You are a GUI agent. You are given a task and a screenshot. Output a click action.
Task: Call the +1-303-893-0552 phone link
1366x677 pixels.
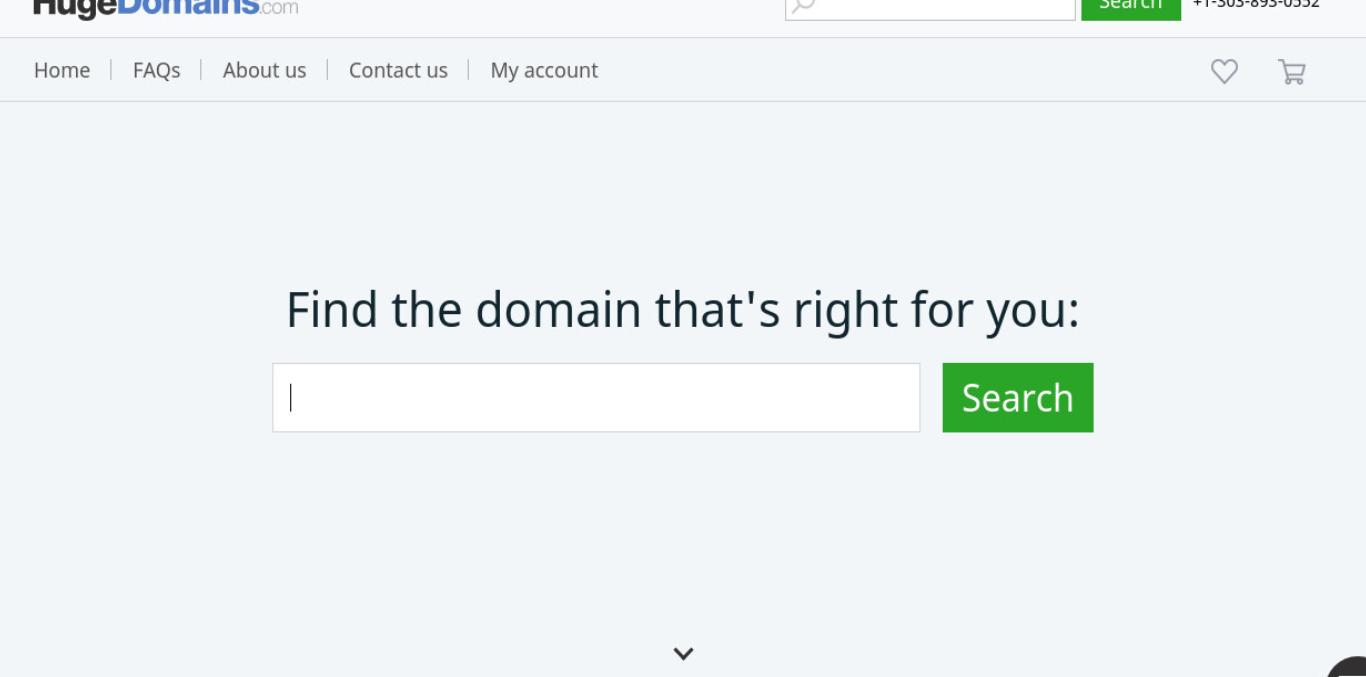1256,4
